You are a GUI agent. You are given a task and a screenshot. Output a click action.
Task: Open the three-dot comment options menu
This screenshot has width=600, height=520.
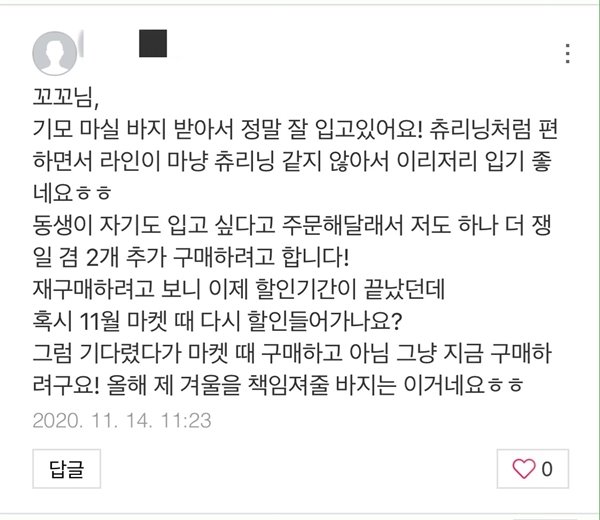(x=568, y=54)
